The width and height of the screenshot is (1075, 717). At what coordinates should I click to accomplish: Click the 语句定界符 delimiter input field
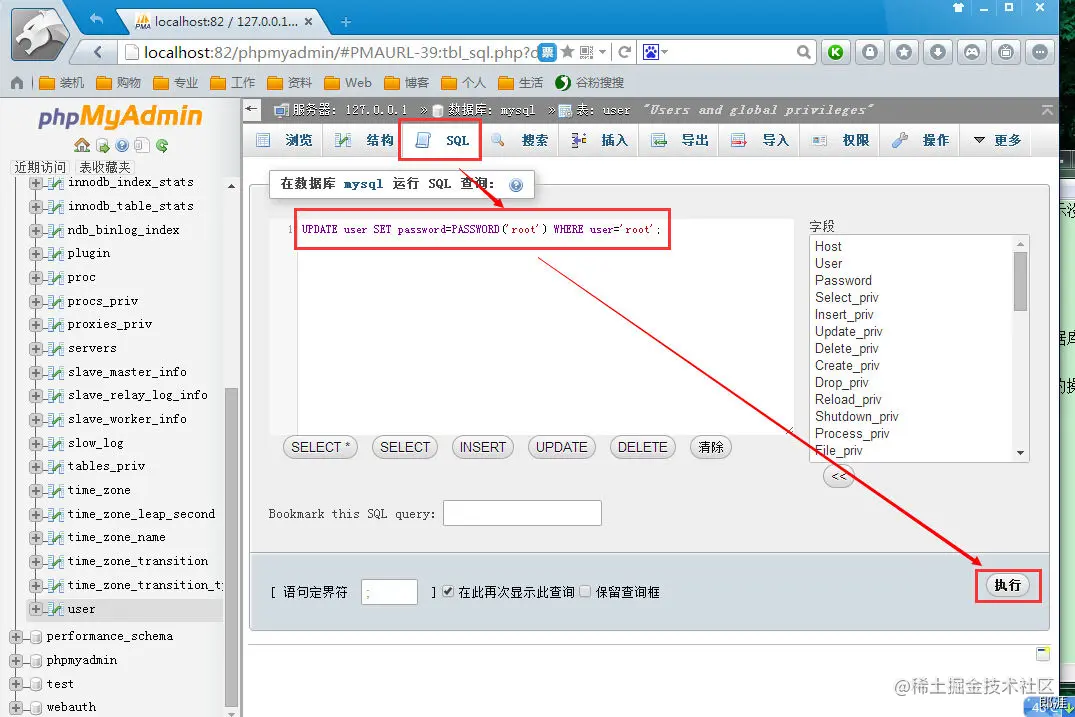tap(389, 592)
